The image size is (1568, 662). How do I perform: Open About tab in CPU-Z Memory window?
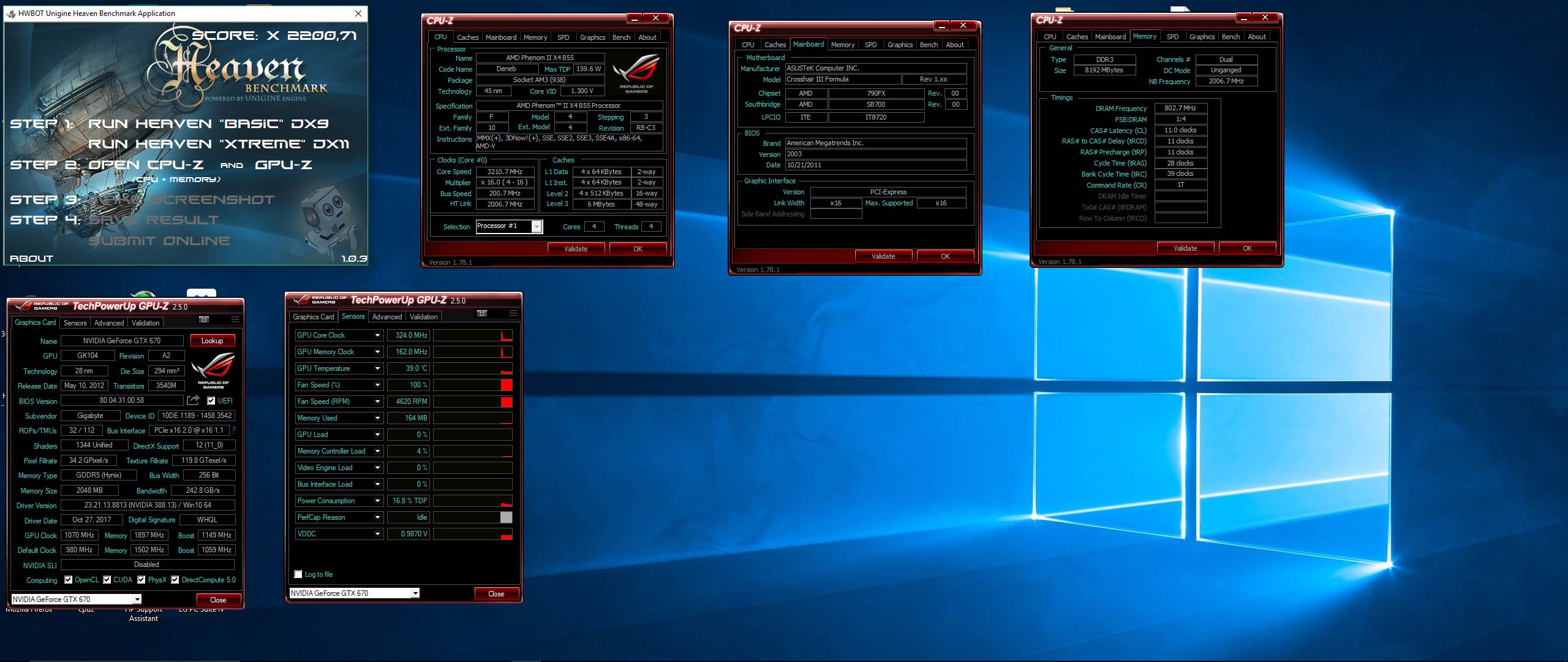1257,37
